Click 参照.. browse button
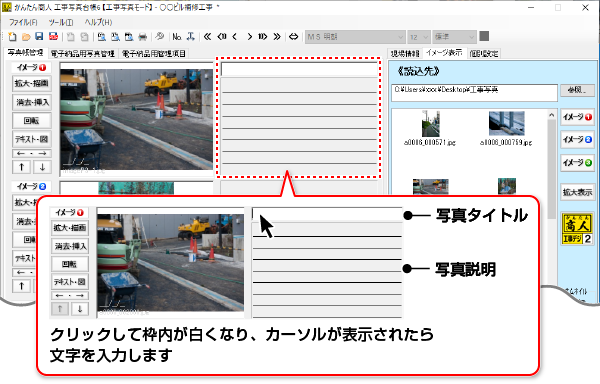The width and height of the screenshot is (600, 384). [x=578, y=90]
